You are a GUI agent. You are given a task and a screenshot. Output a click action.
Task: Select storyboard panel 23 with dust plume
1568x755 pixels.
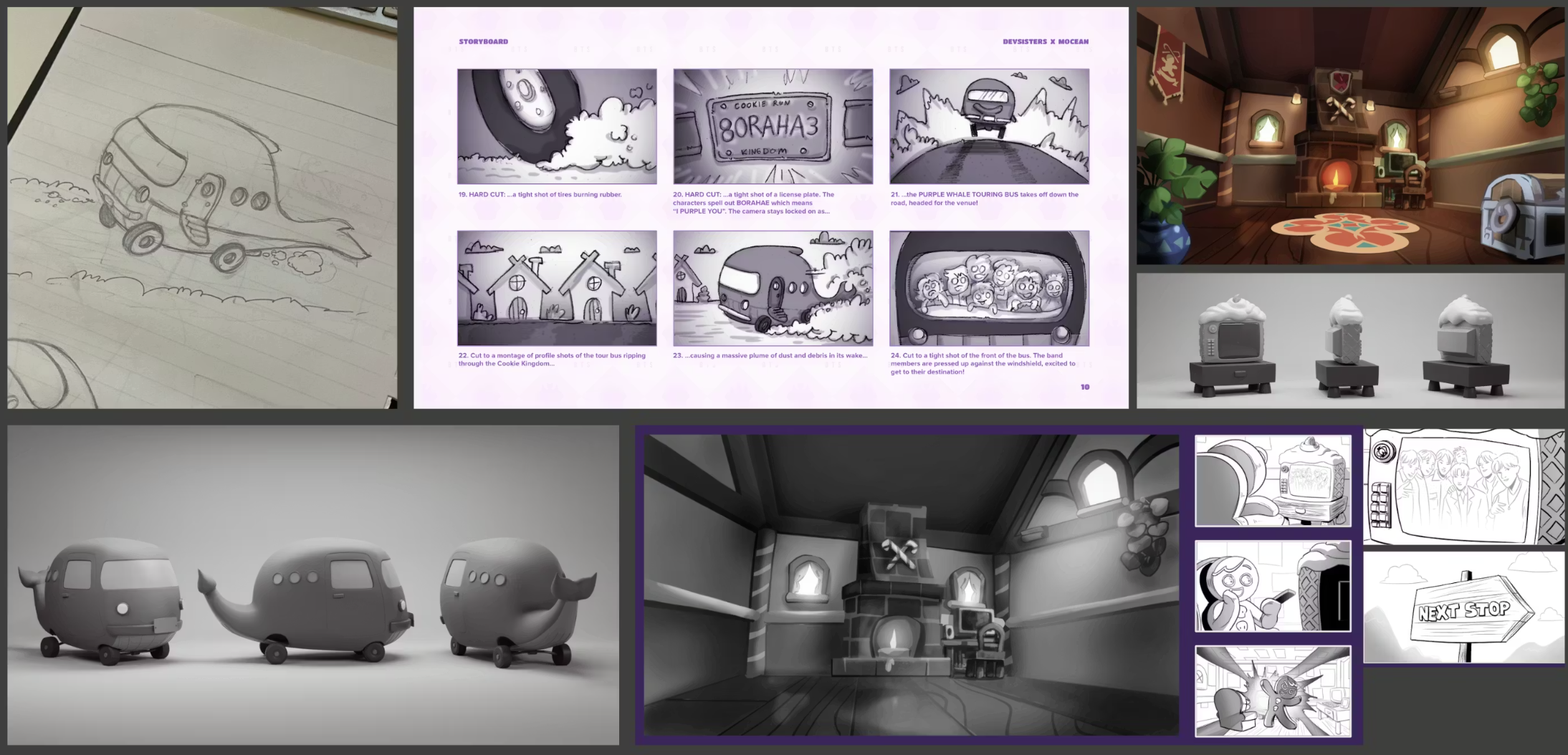(773, 288)
